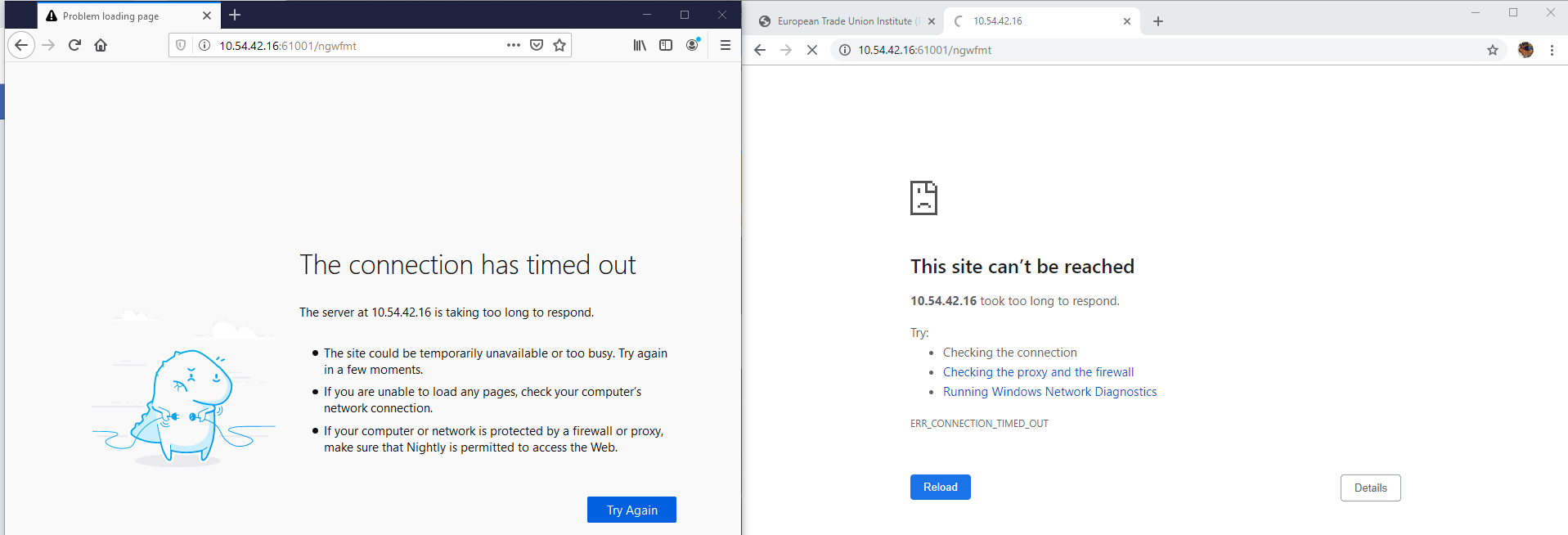Maximize the Firefox window
Screen dimensions: 1568x535
tap(685, 15)
